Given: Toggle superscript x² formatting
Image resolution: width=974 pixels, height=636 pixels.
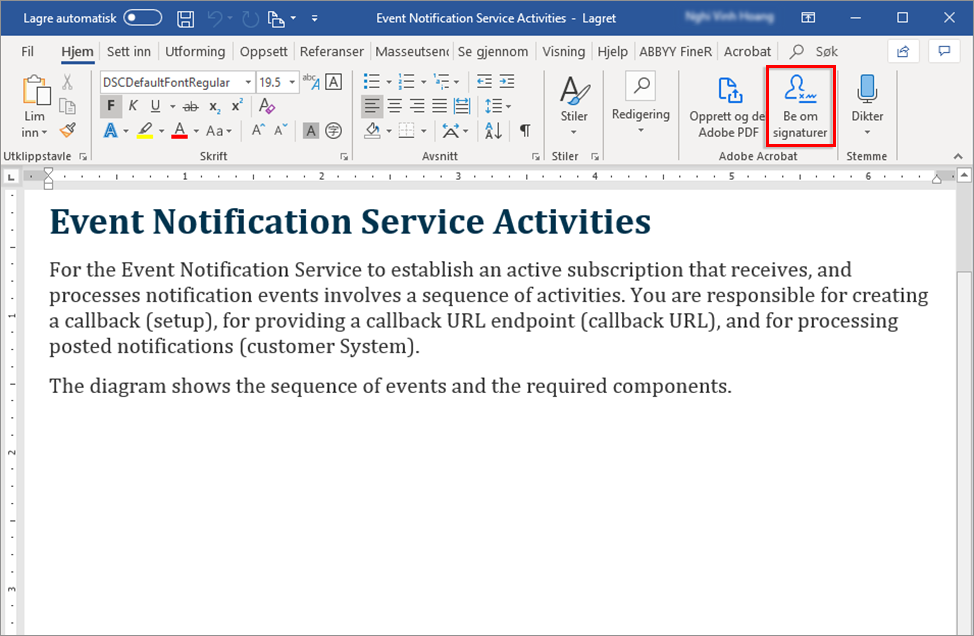Looking at the screenshot, I should point(237,106).
